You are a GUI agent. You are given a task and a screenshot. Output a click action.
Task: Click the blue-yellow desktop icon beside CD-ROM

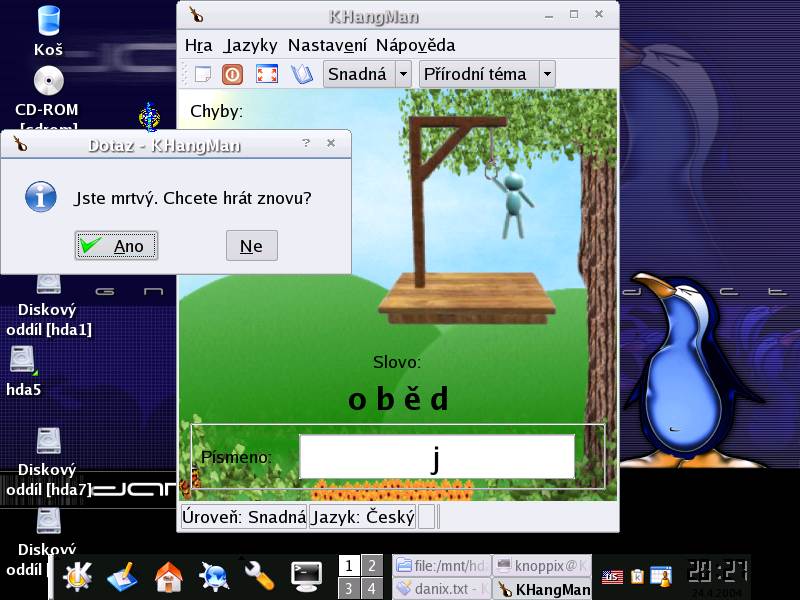click(x=149, y=117)
